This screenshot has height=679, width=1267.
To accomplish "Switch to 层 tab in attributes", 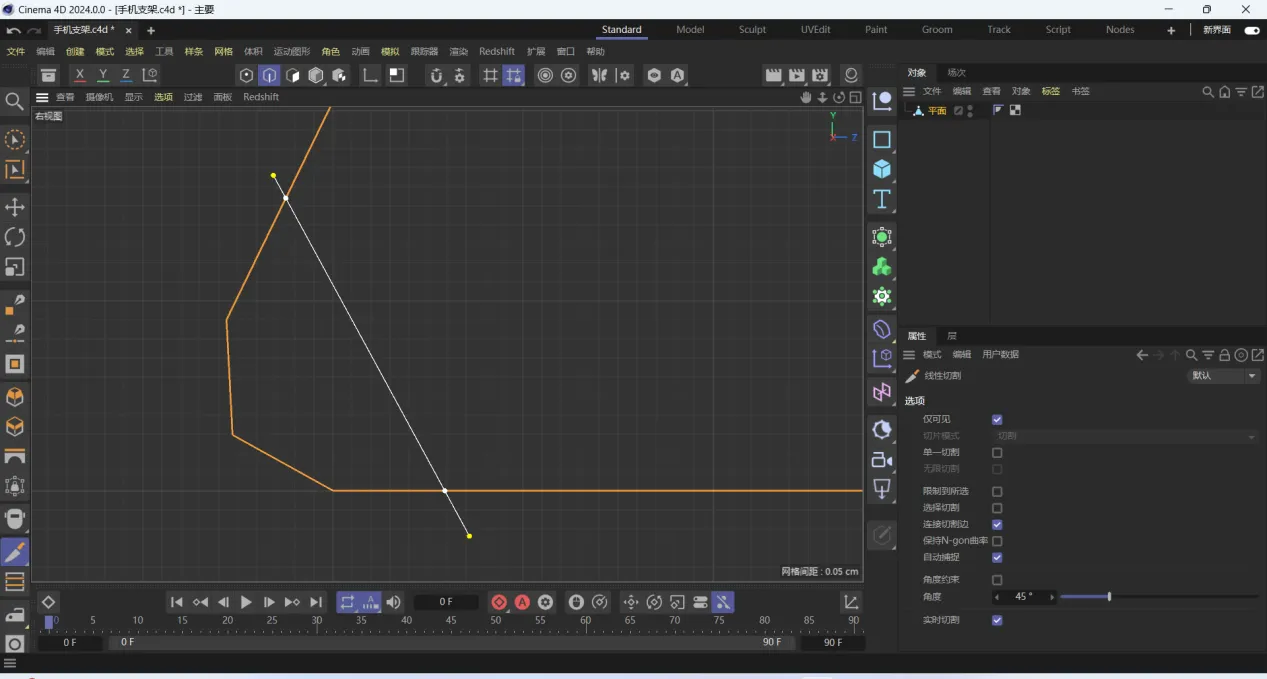I will 952,336.
